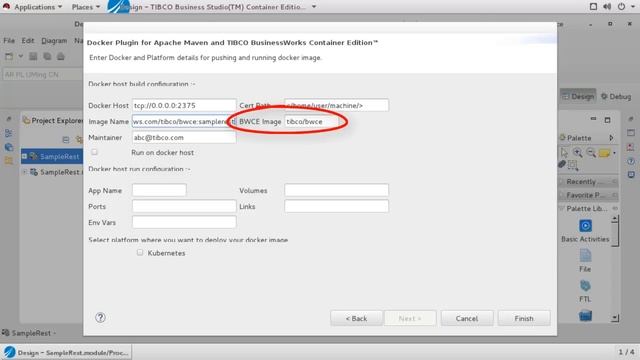The height and width of the screenshot is (360, 640).
Task: Select the yellow Note tool in Palette
Action: click(604, 153)
